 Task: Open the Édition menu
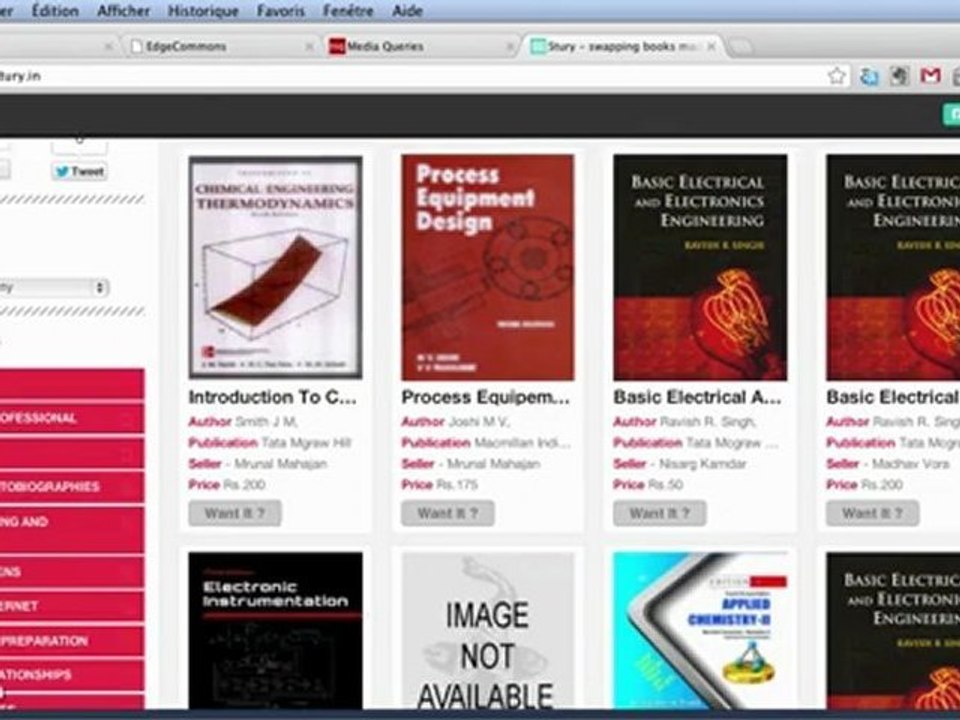pos(54,10)
